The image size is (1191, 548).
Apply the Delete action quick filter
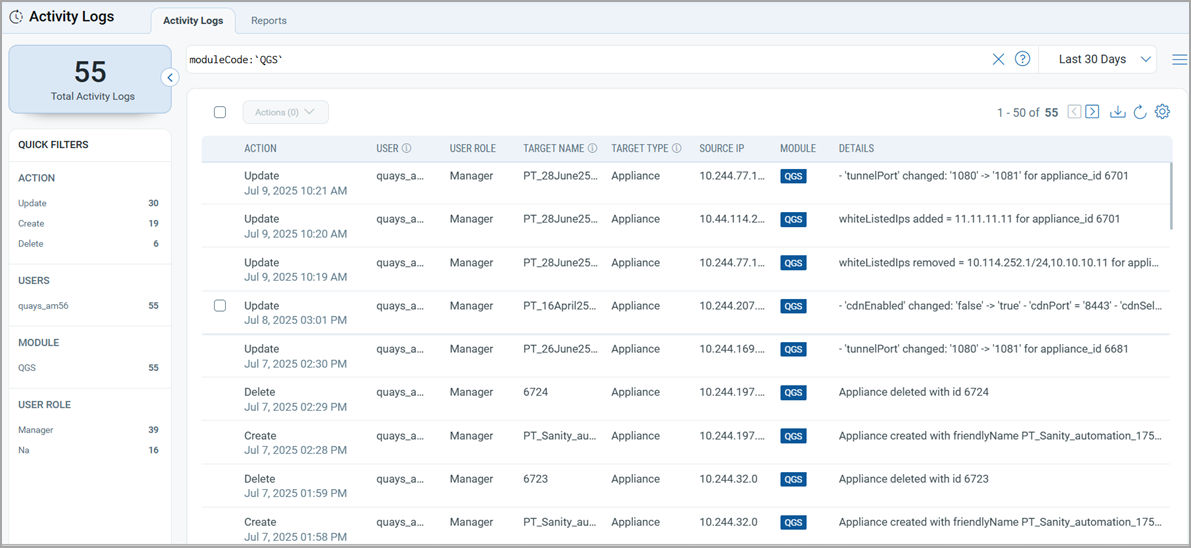pos(31,244)
